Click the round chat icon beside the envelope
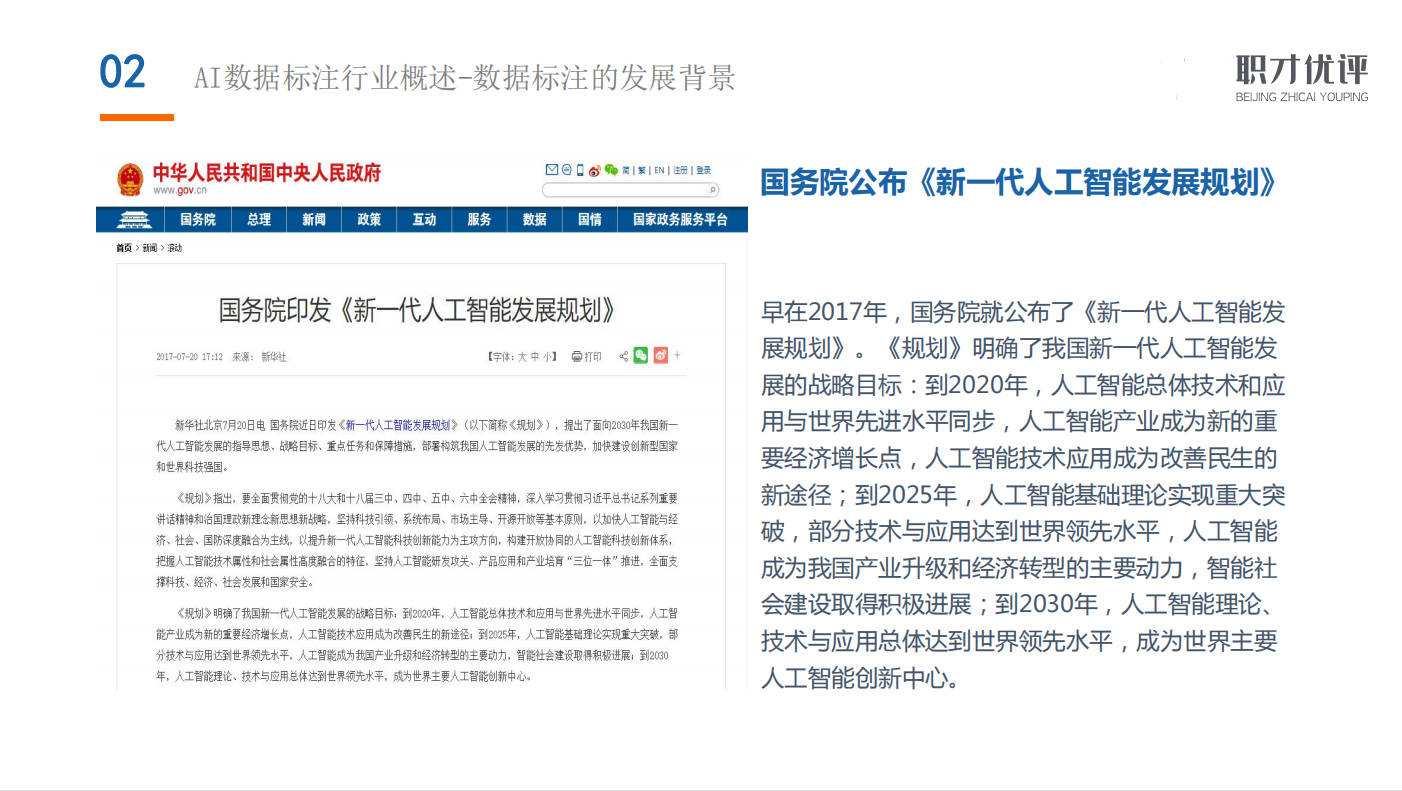The image size is (1402, 791). (x=566, y=170)
